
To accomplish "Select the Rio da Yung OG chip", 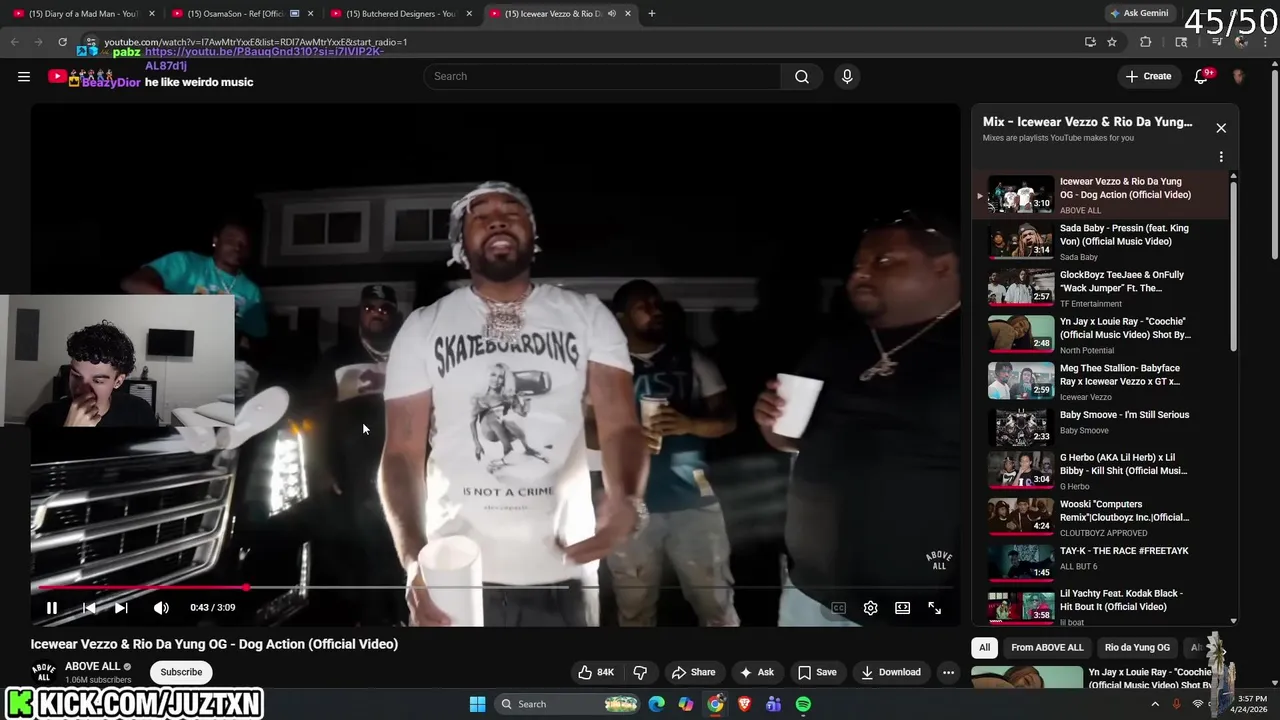I will (1137, 647).
